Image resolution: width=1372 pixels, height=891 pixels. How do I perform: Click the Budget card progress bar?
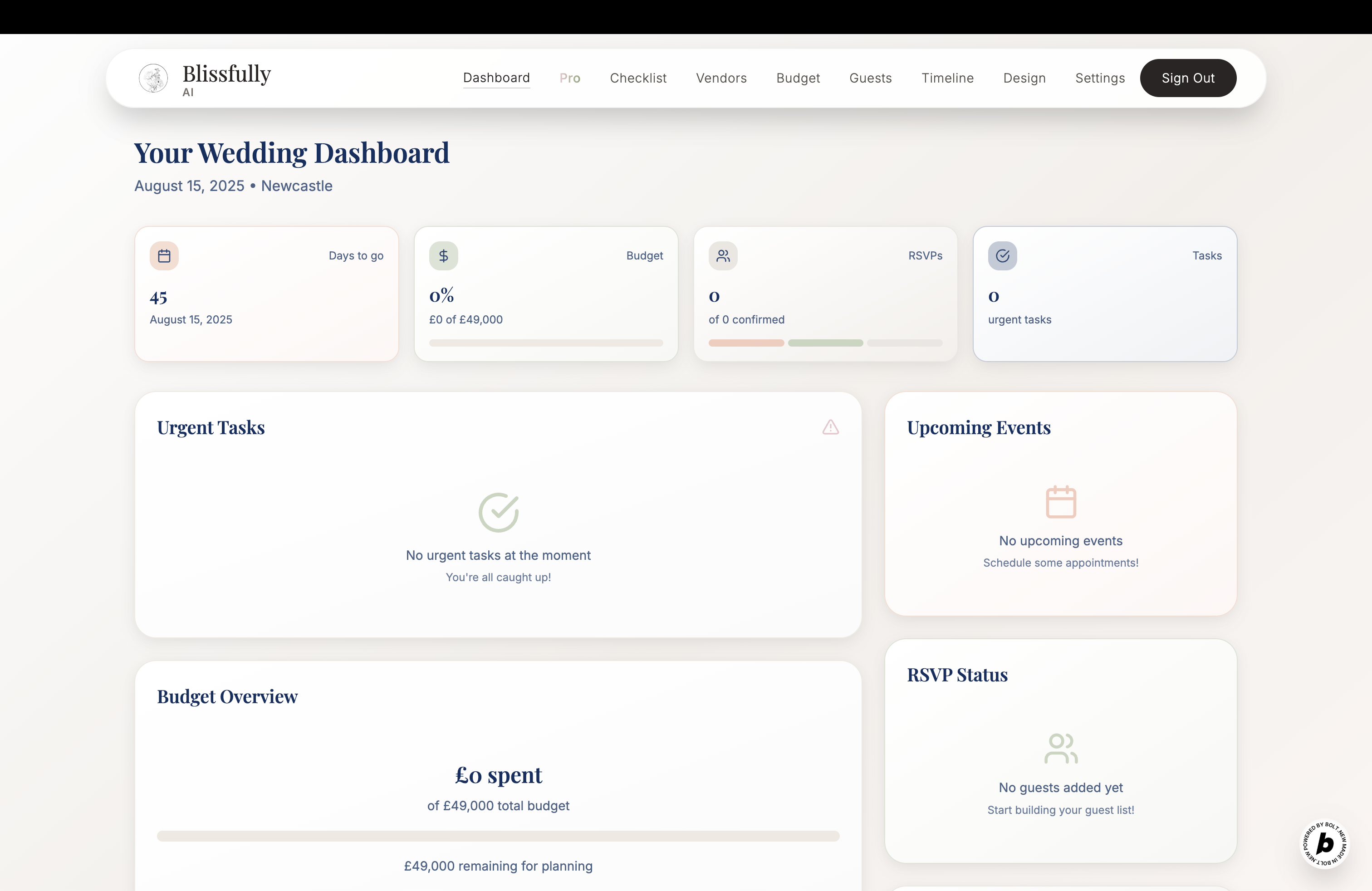pyautogui.click(x=546, y=343)
